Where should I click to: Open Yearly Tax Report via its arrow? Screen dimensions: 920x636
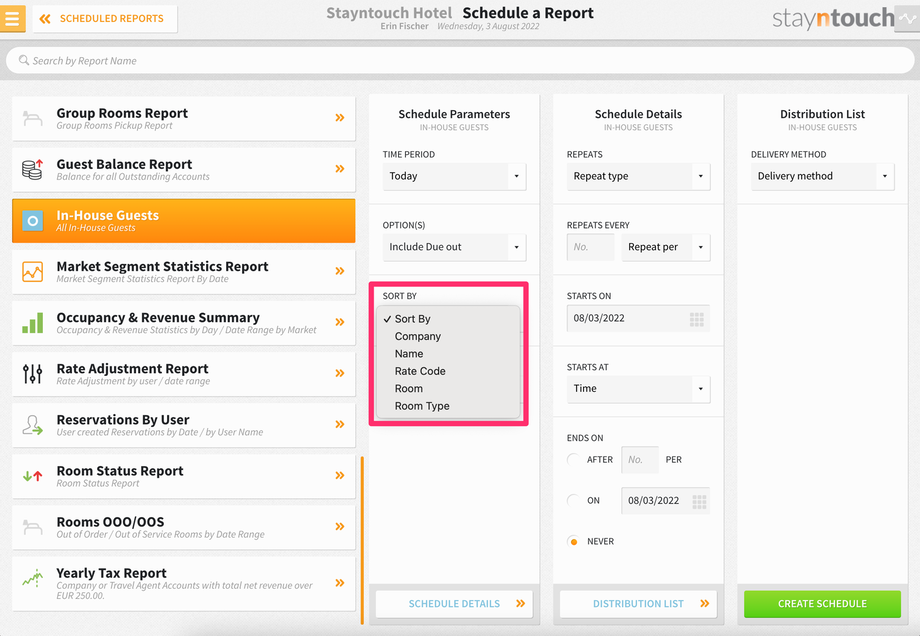(x=340, y=583)
